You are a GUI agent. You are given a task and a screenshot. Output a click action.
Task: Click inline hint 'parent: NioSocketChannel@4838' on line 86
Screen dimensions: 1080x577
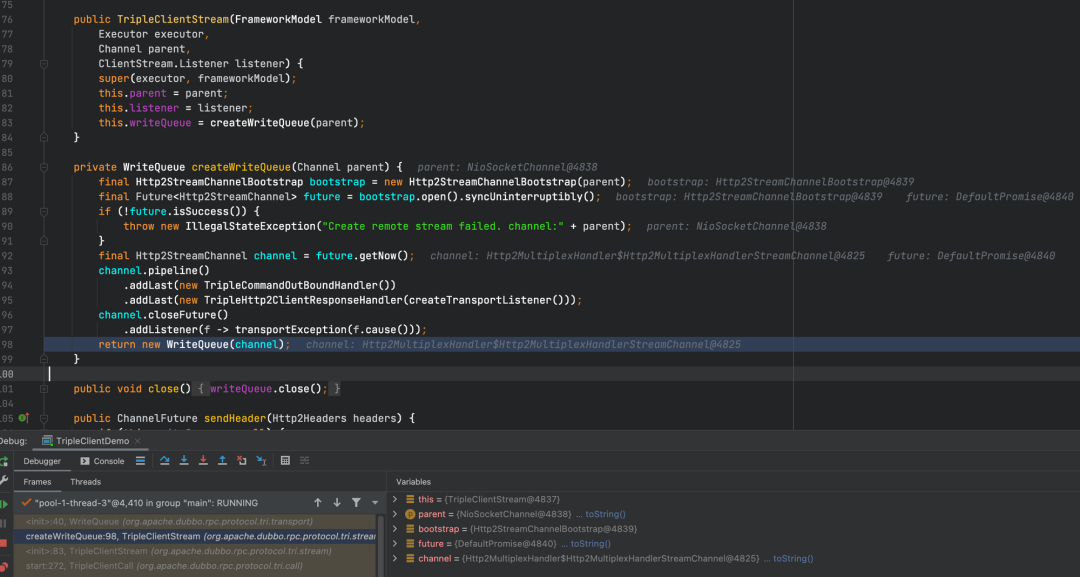pos(507,167)
